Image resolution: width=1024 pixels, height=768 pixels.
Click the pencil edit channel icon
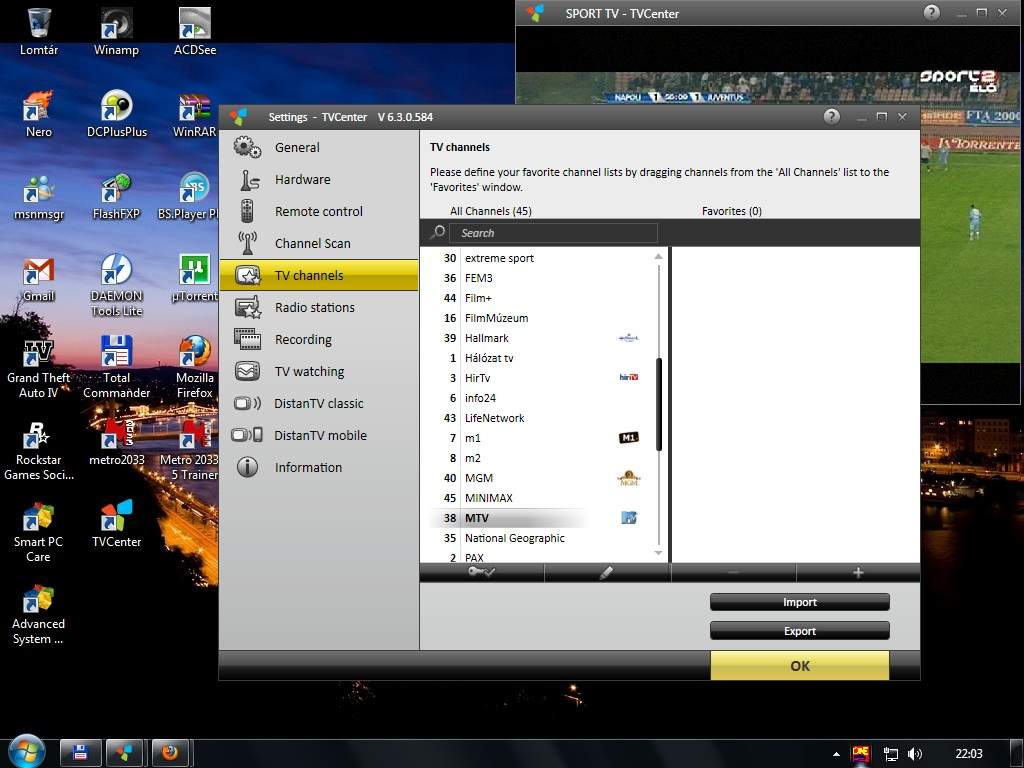[x=607, y=573]
